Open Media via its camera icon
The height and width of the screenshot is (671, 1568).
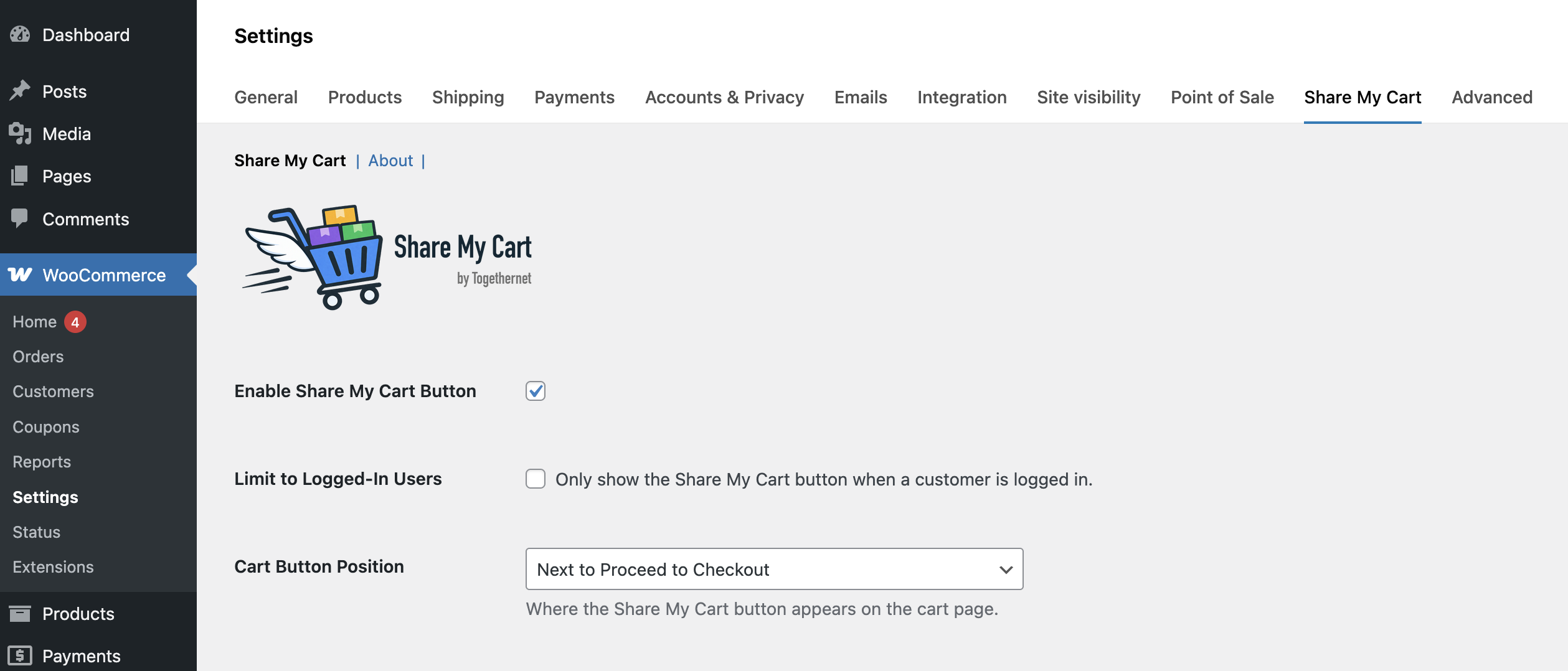tap(20, 134)
